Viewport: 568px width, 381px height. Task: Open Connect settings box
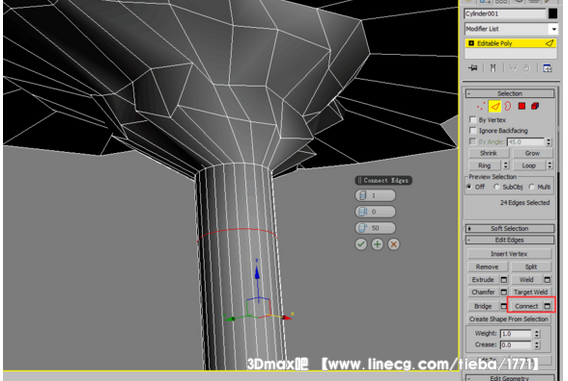click(x=547, y=306)
